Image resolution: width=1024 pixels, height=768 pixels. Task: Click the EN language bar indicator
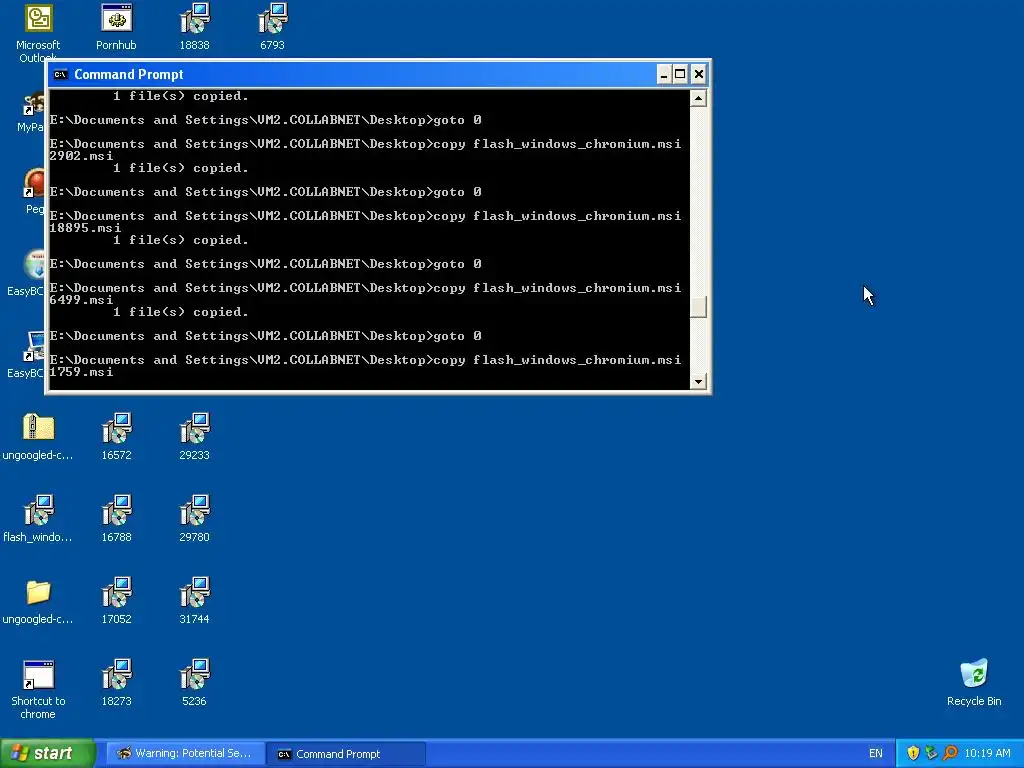point(876,754)
